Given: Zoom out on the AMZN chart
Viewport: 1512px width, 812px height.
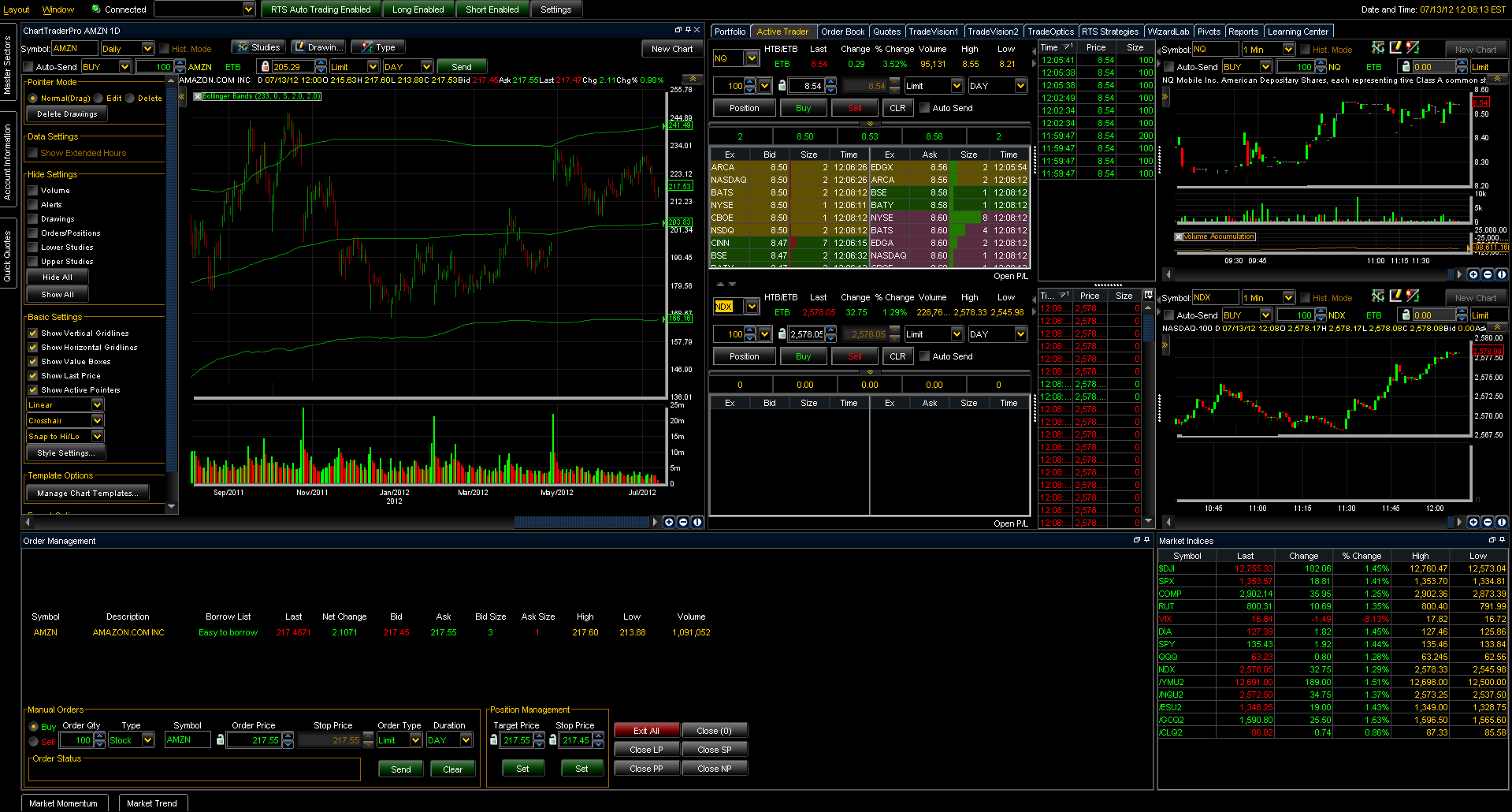Looking at the screenshot, I should [x=683, y=522].
